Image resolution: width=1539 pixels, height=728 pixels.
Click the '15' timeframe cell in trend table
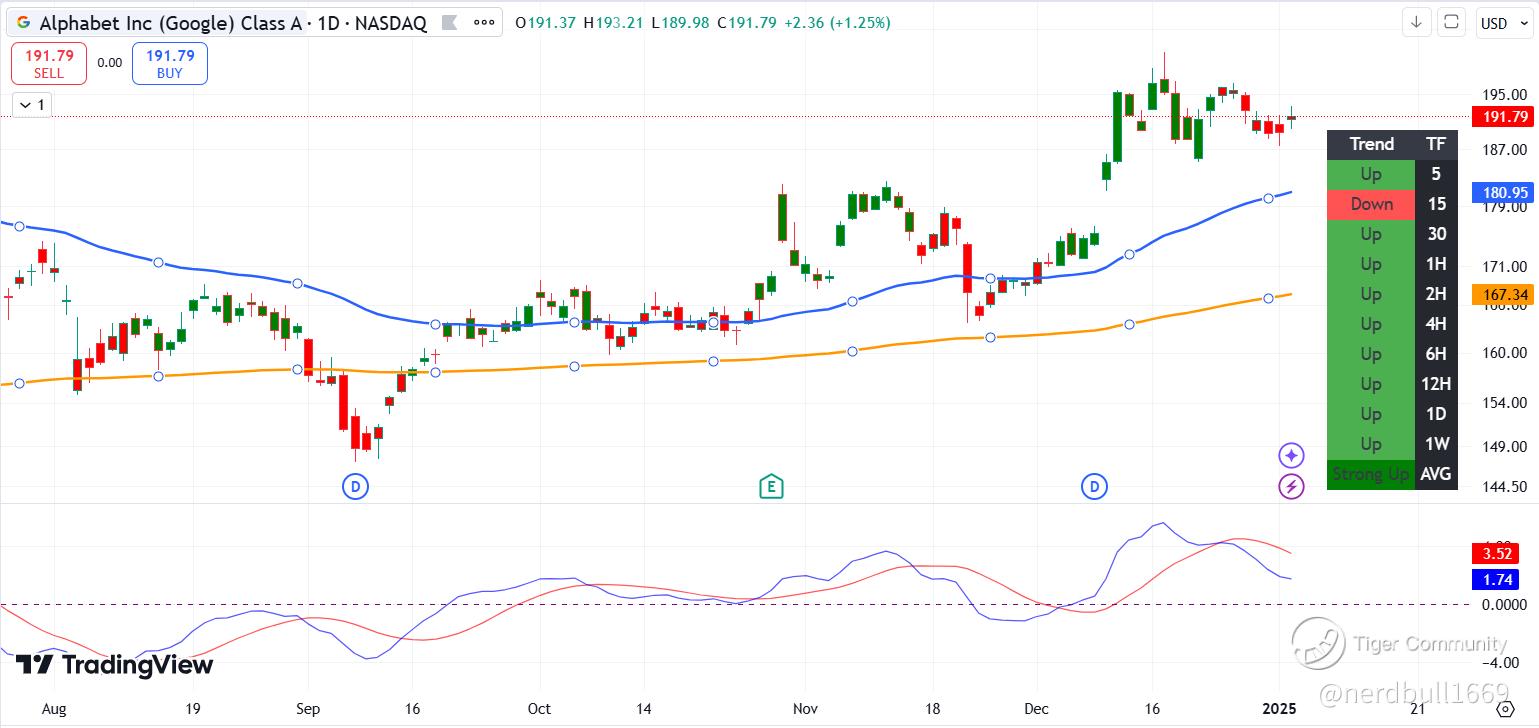(x=1436, y=204)
